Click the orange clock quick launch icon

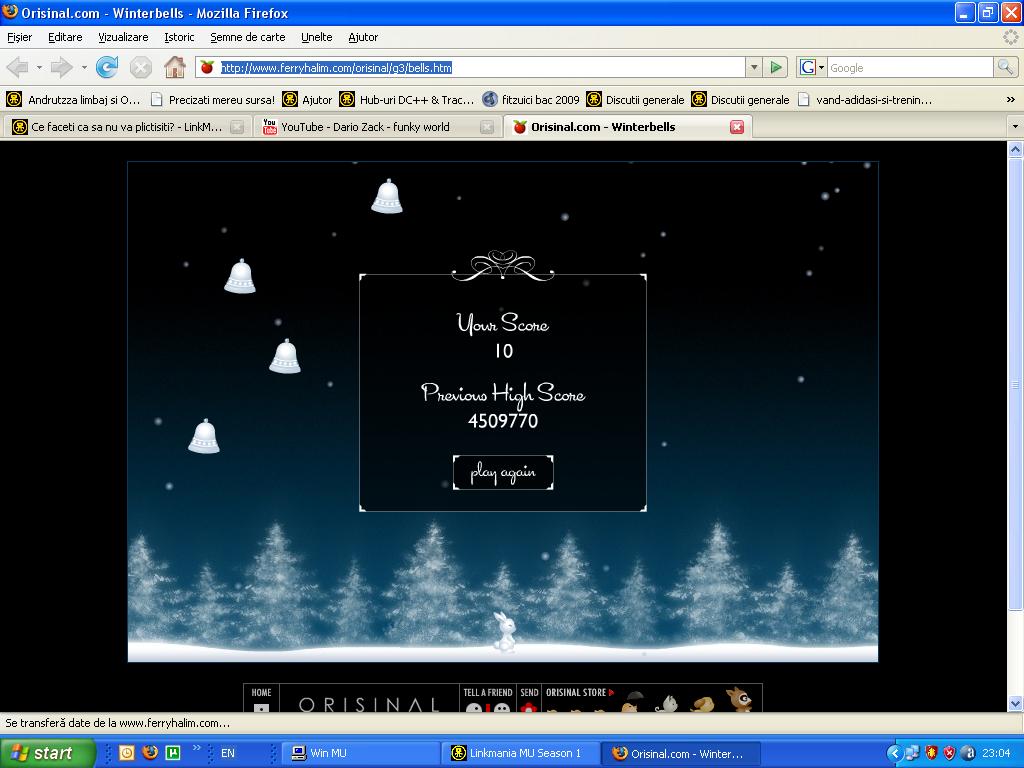point(127,753)
